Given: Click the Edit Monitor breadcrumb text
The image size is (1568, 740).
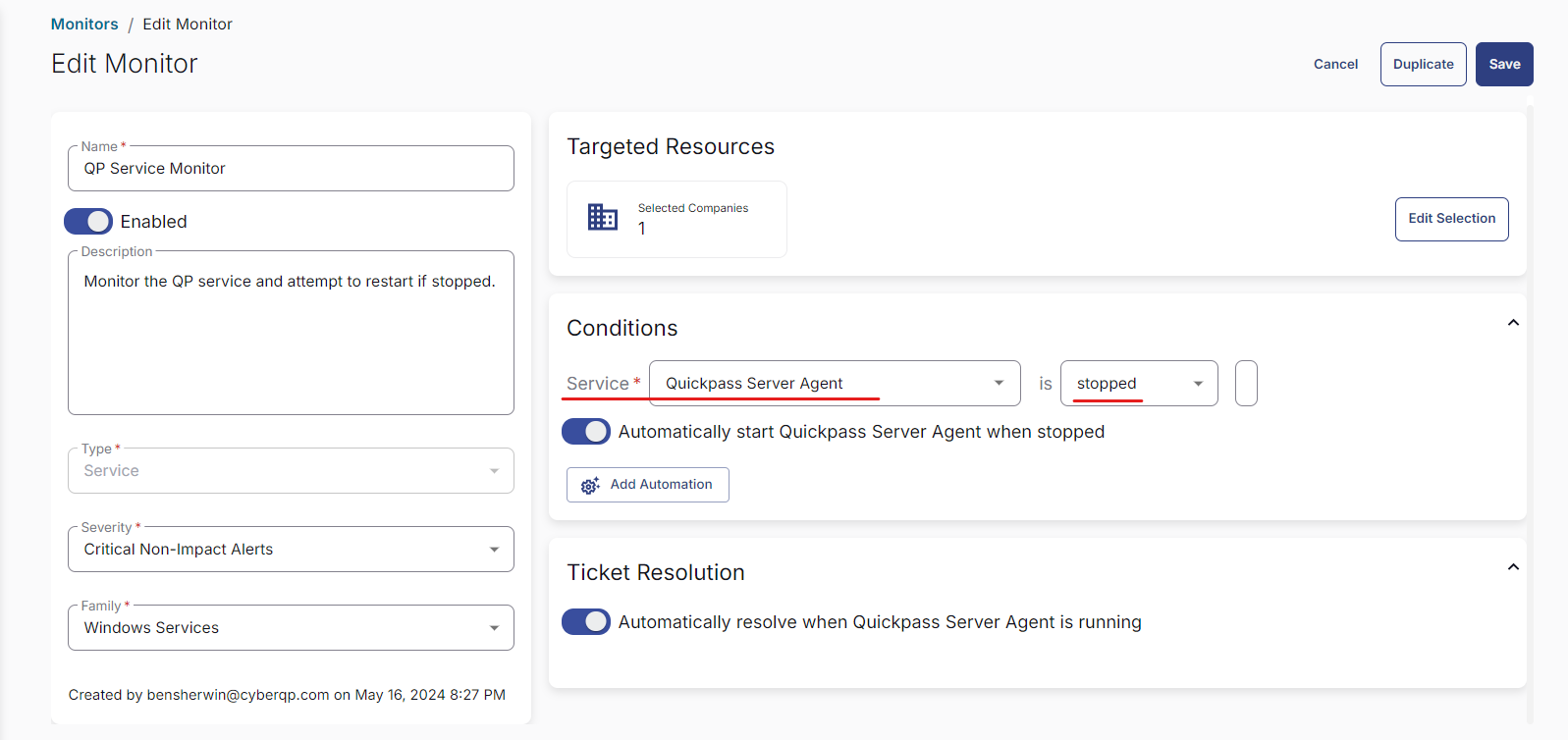Looking at the screenshot, I should (188, 25).
